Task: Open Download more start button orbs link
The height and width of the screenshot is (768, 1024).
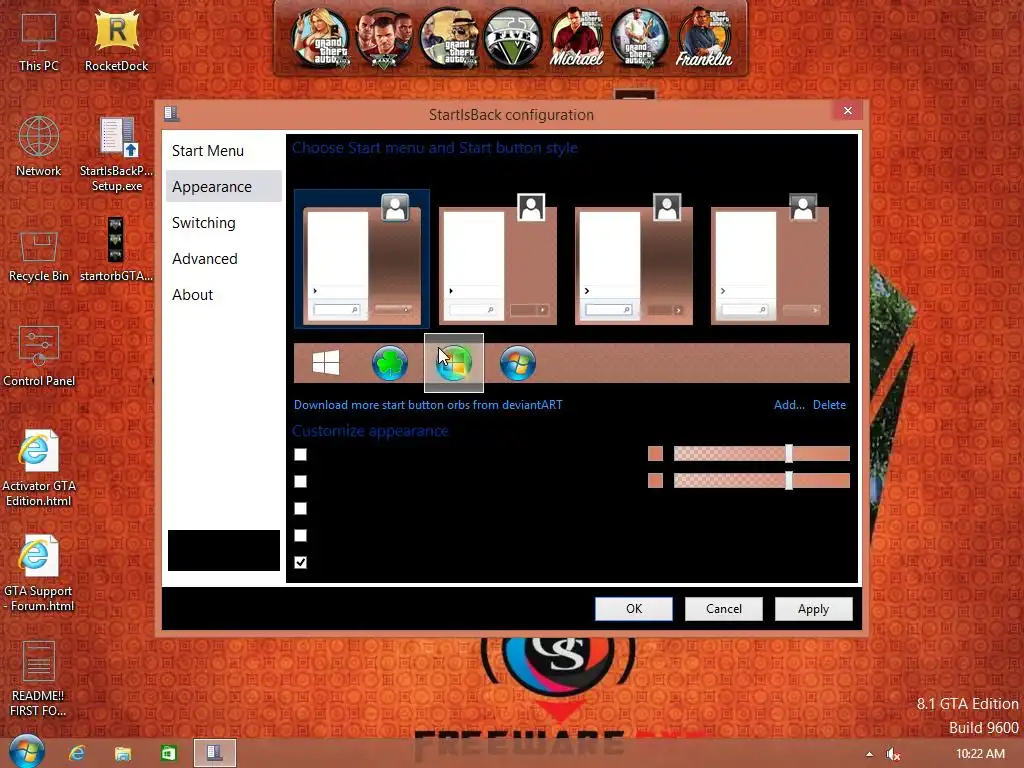Action: 428,405
